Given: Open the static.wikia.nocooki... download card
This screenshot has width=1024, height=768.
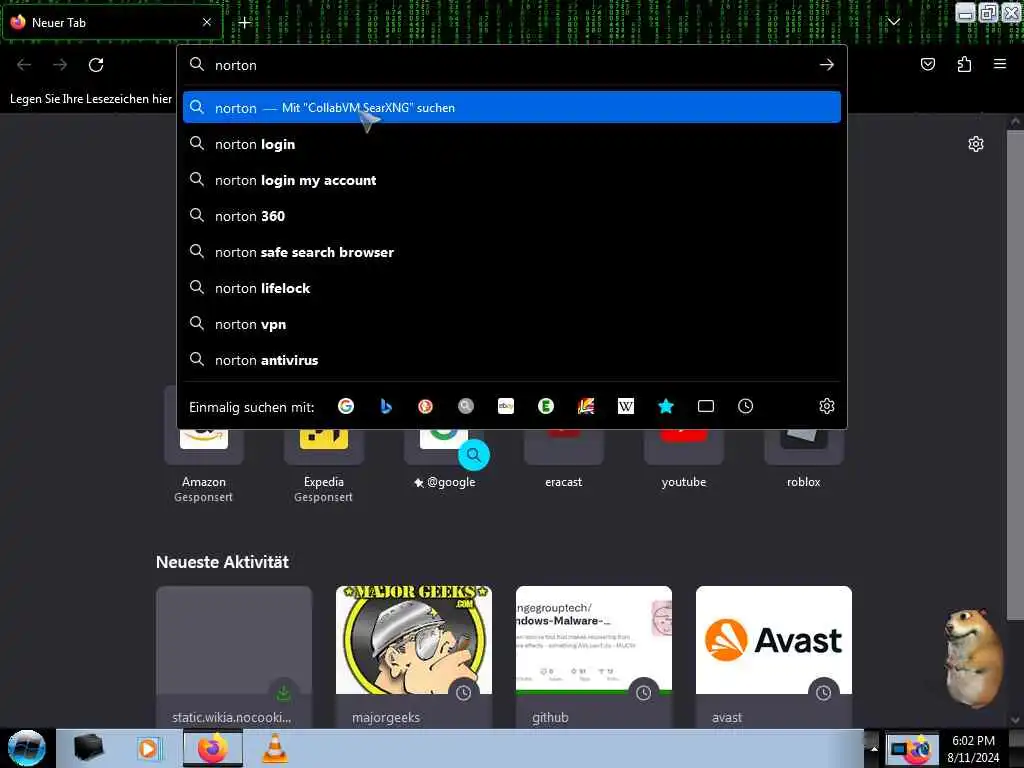Looking at the screenshot, I should (234, 656).
